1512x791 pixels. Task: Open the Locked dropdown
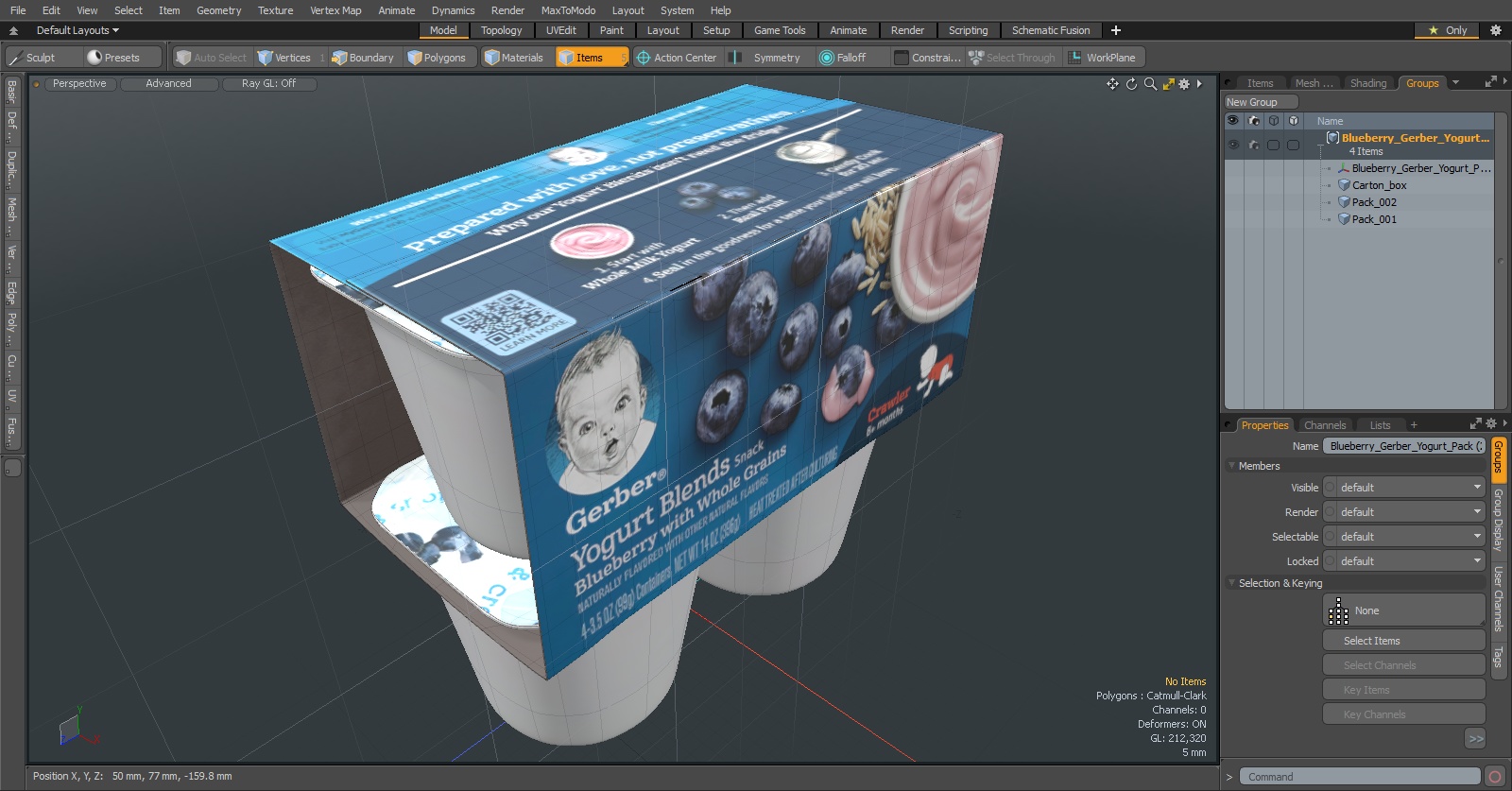(1411, 561)
